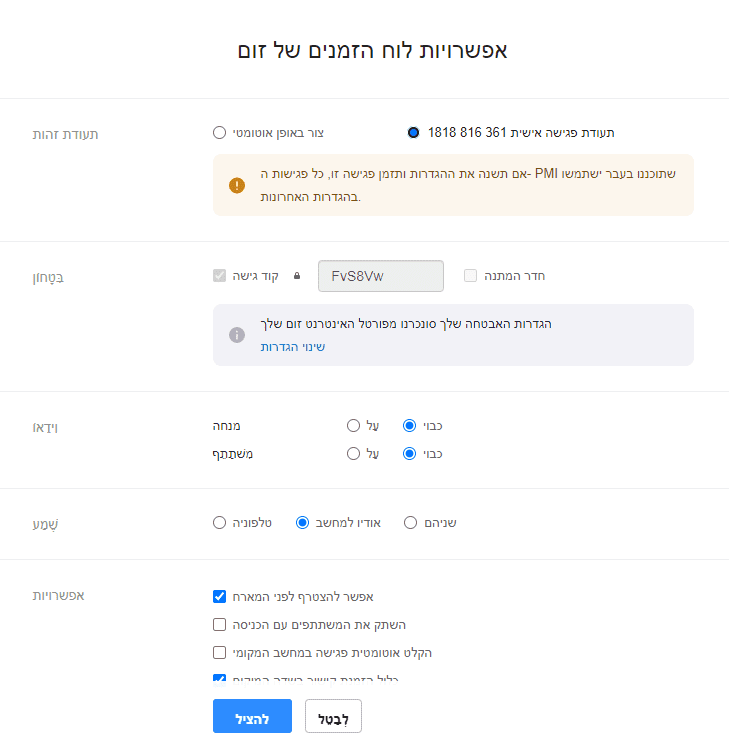Enable the waiting room checkbox (חדר המתנה)
Screen dimensions: 729x746
tap(471, 276)
